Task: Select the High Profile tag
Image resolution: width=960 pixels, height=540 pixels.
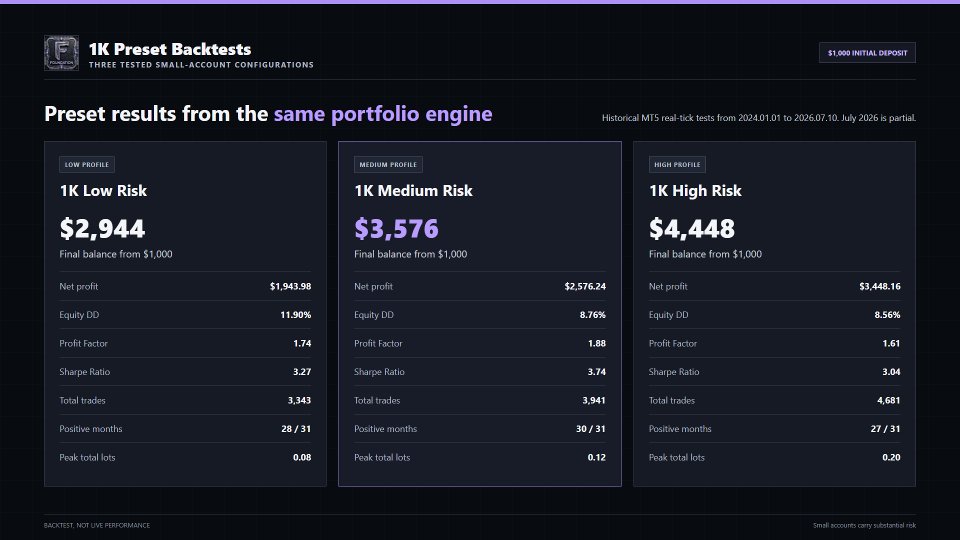Action: point(677,164)
